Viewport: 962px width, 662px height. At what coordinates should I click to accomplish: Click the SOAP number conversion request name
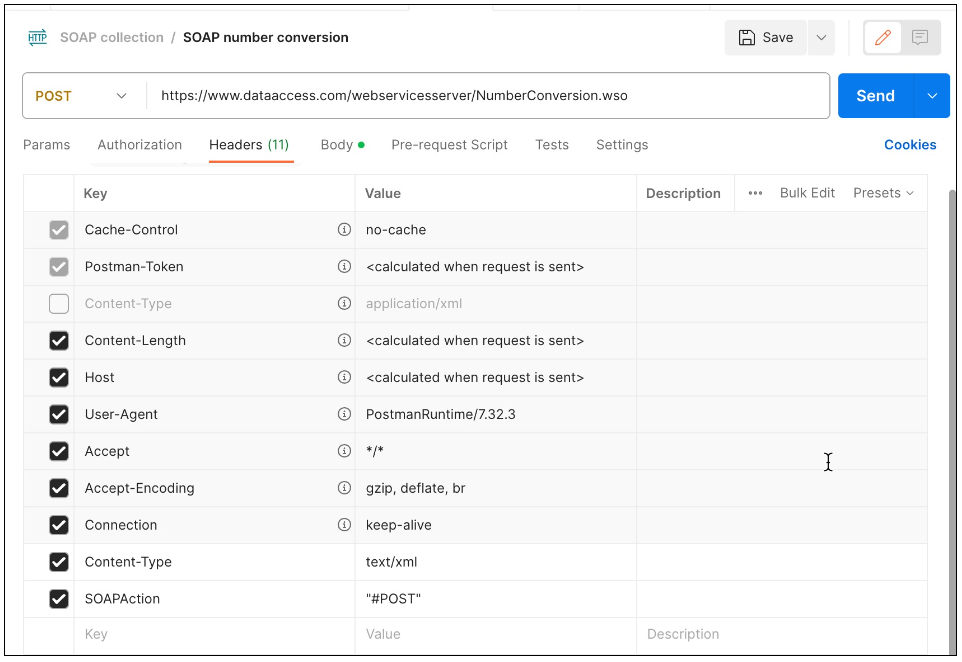coord(266,37)
